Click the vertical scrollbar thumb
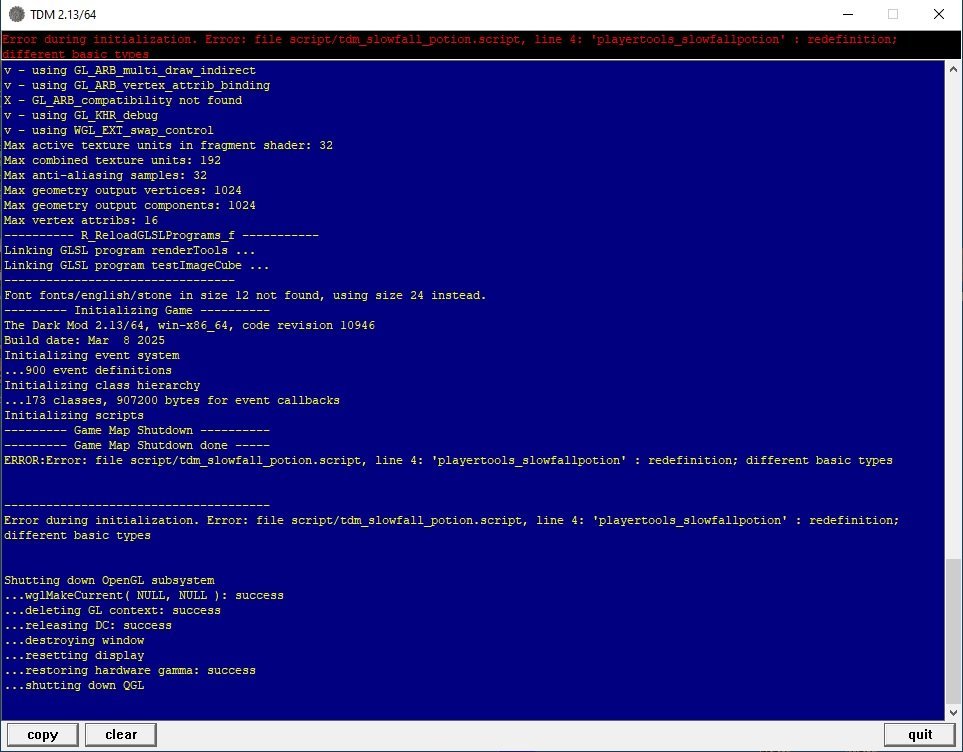Viewport: 963px width, 752px height. click(953, 632)
